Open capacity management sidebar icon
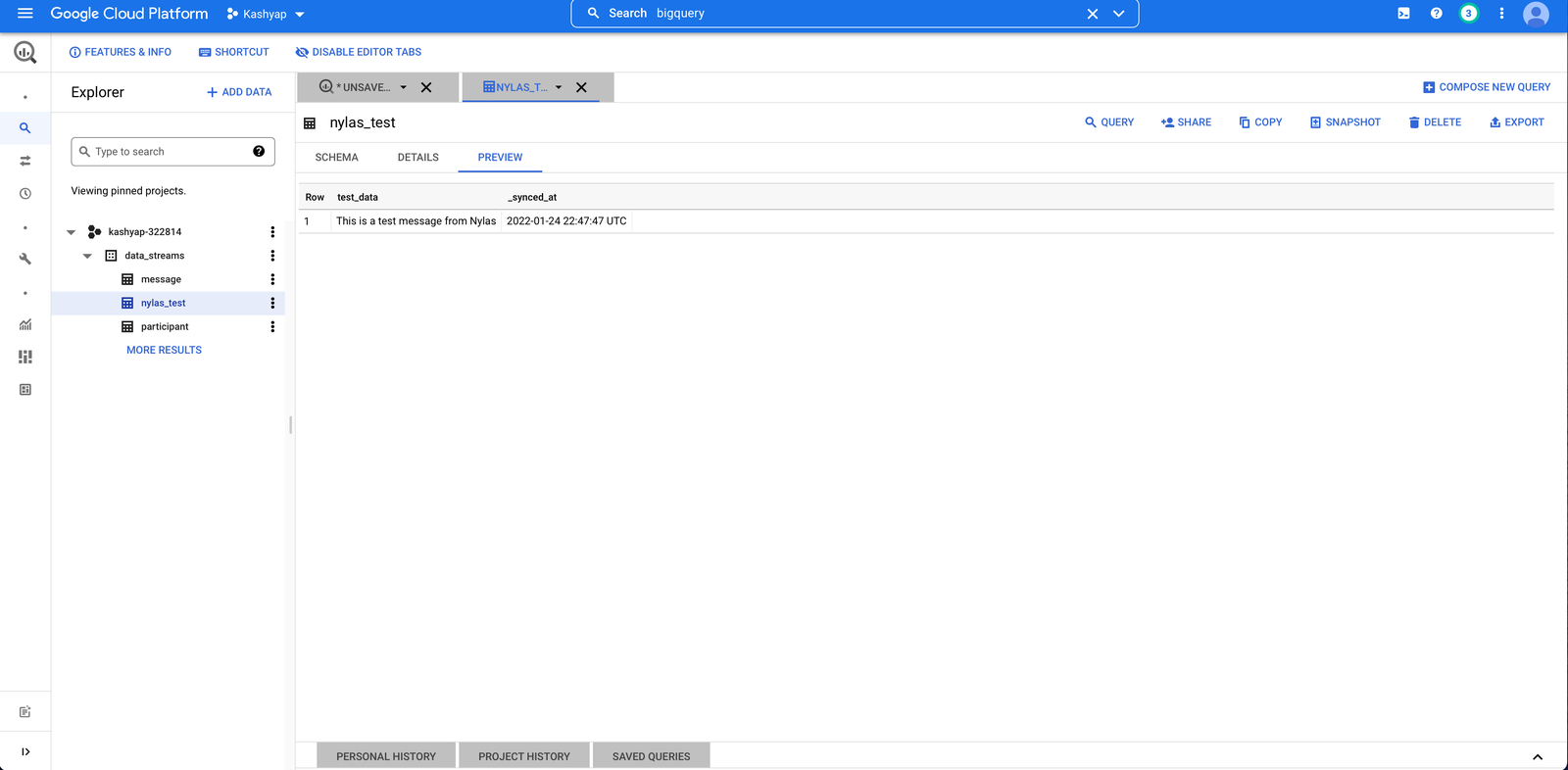 [25, 357]
